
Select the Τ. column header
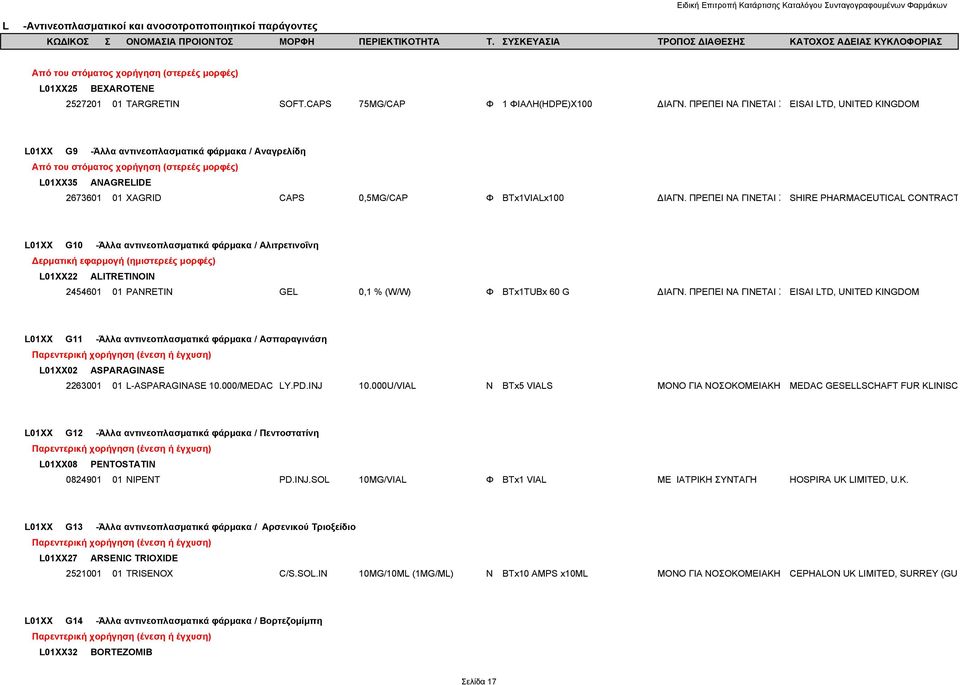pos(490,42)
